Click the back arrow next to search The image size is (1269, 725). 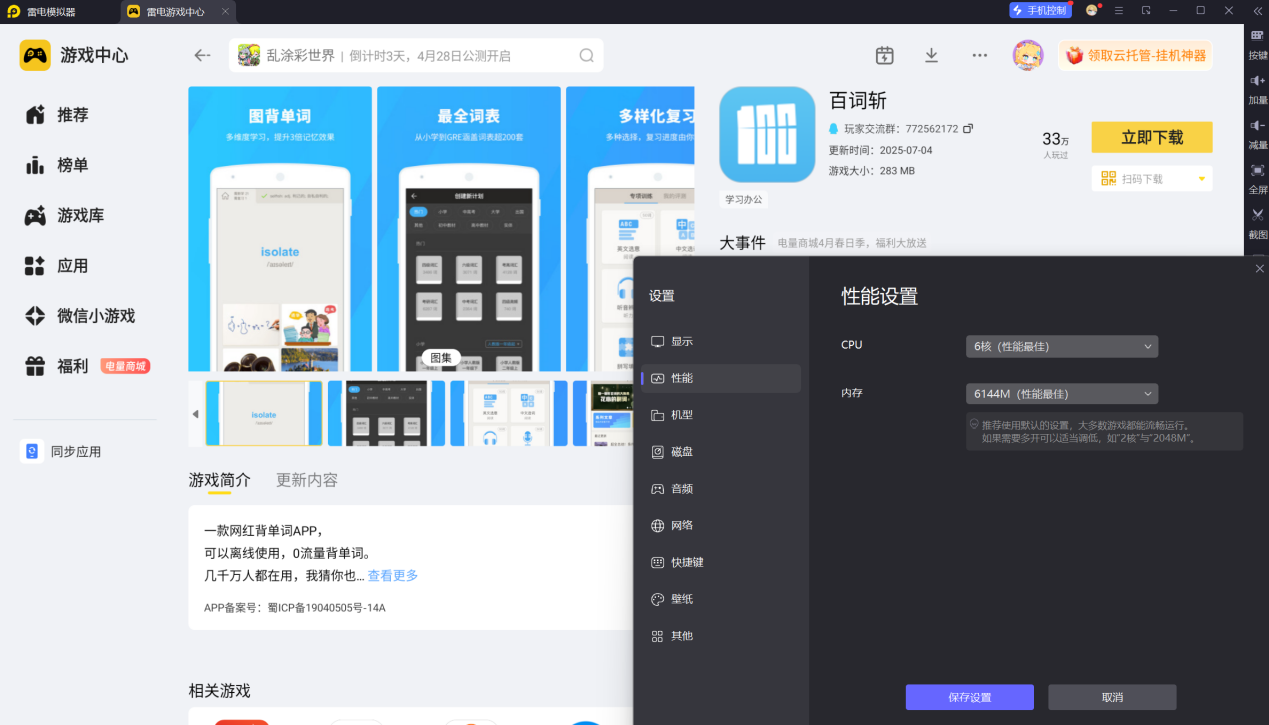pos(203,55)
